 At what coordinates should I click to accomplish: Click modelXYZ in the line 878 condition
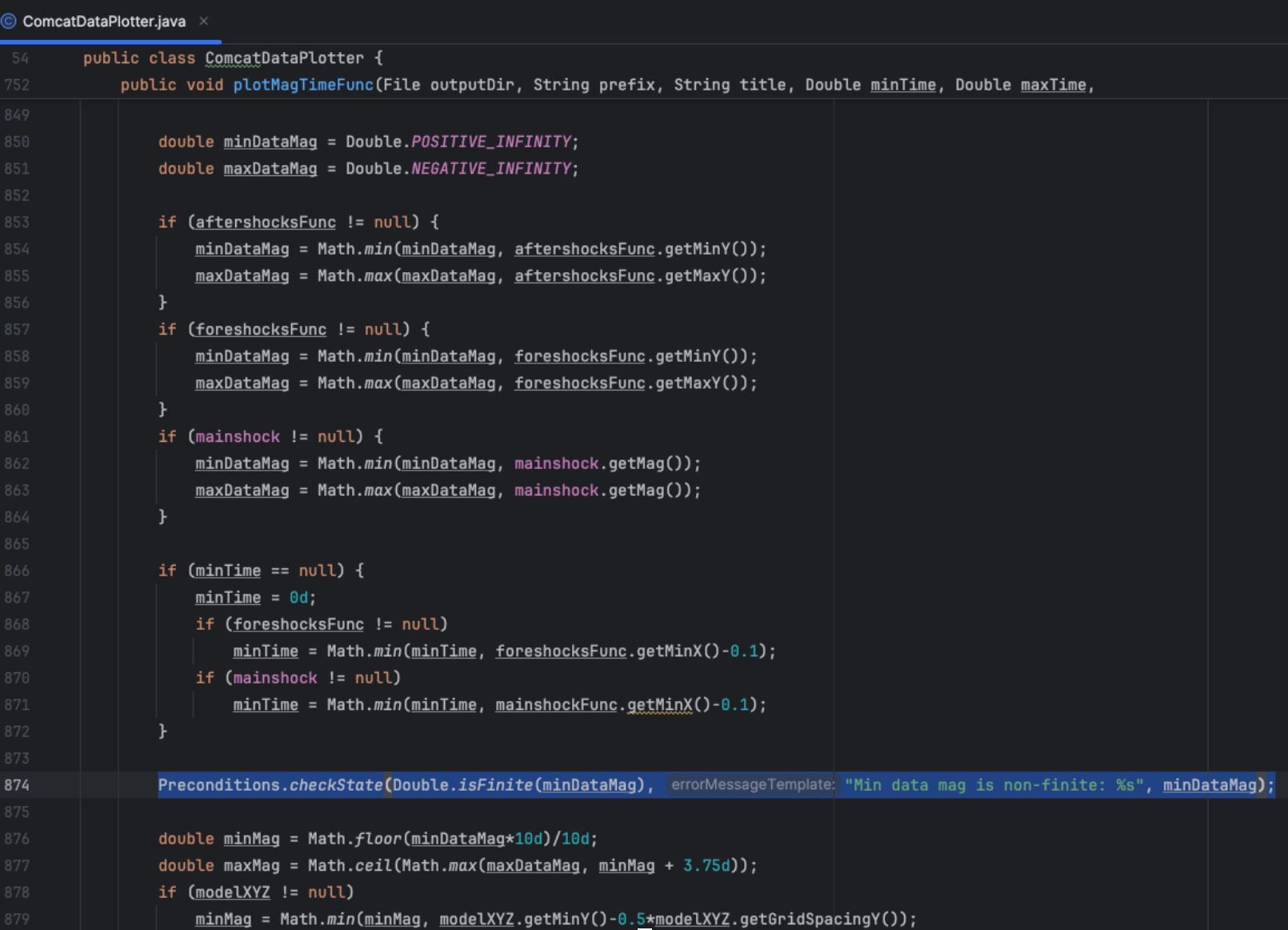tap(233, 892)
